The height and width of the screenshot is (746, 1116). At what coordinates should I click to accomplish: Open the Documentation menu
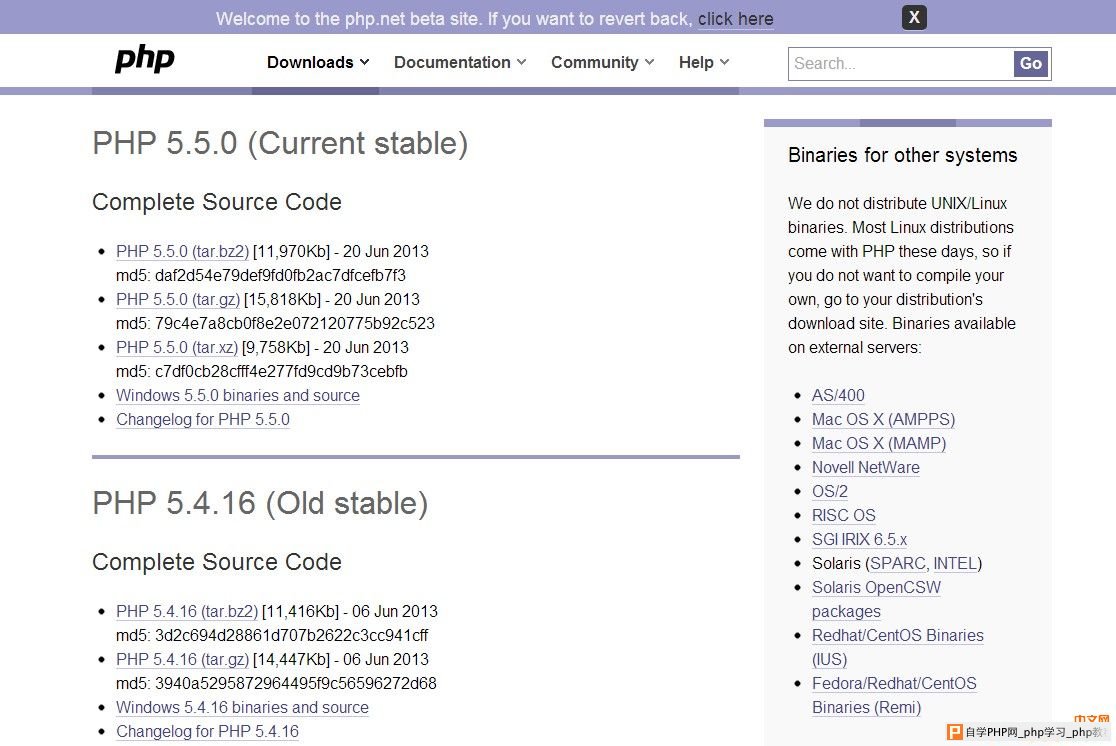click(x=460, y=63)
